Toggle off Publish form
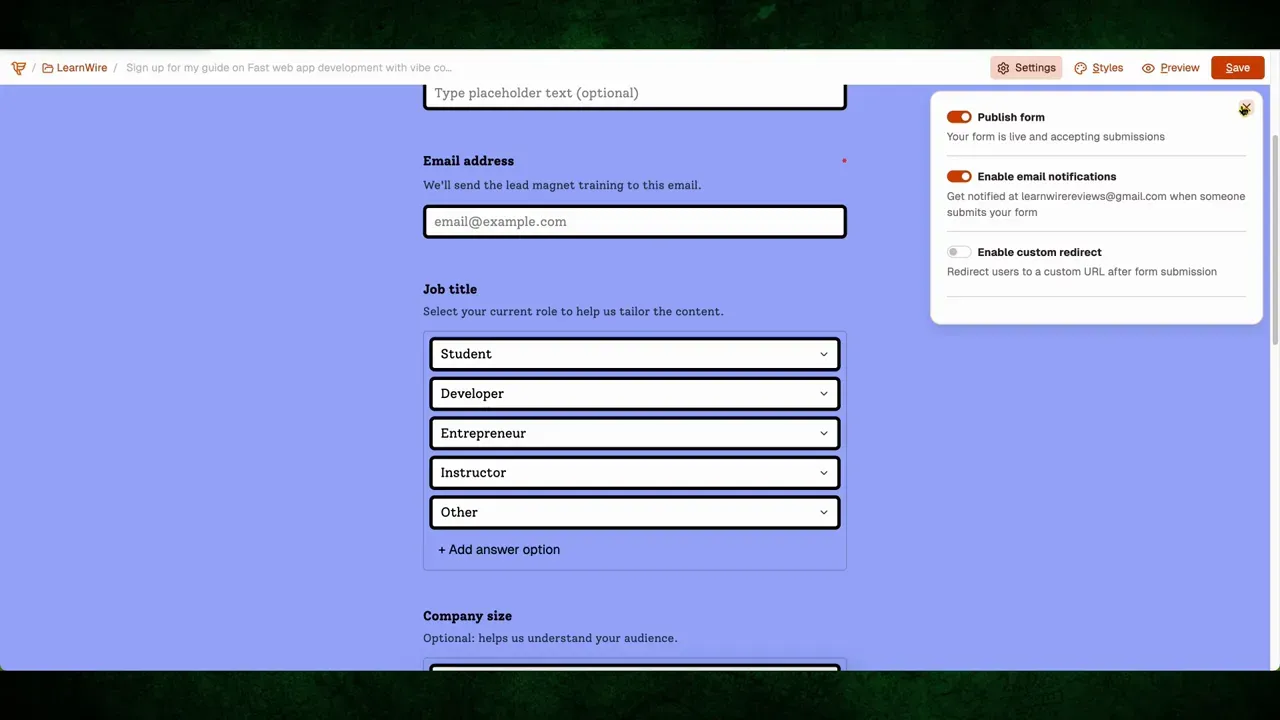The height and width of the screenshot is (720, 1280). [x=958, y=117]
